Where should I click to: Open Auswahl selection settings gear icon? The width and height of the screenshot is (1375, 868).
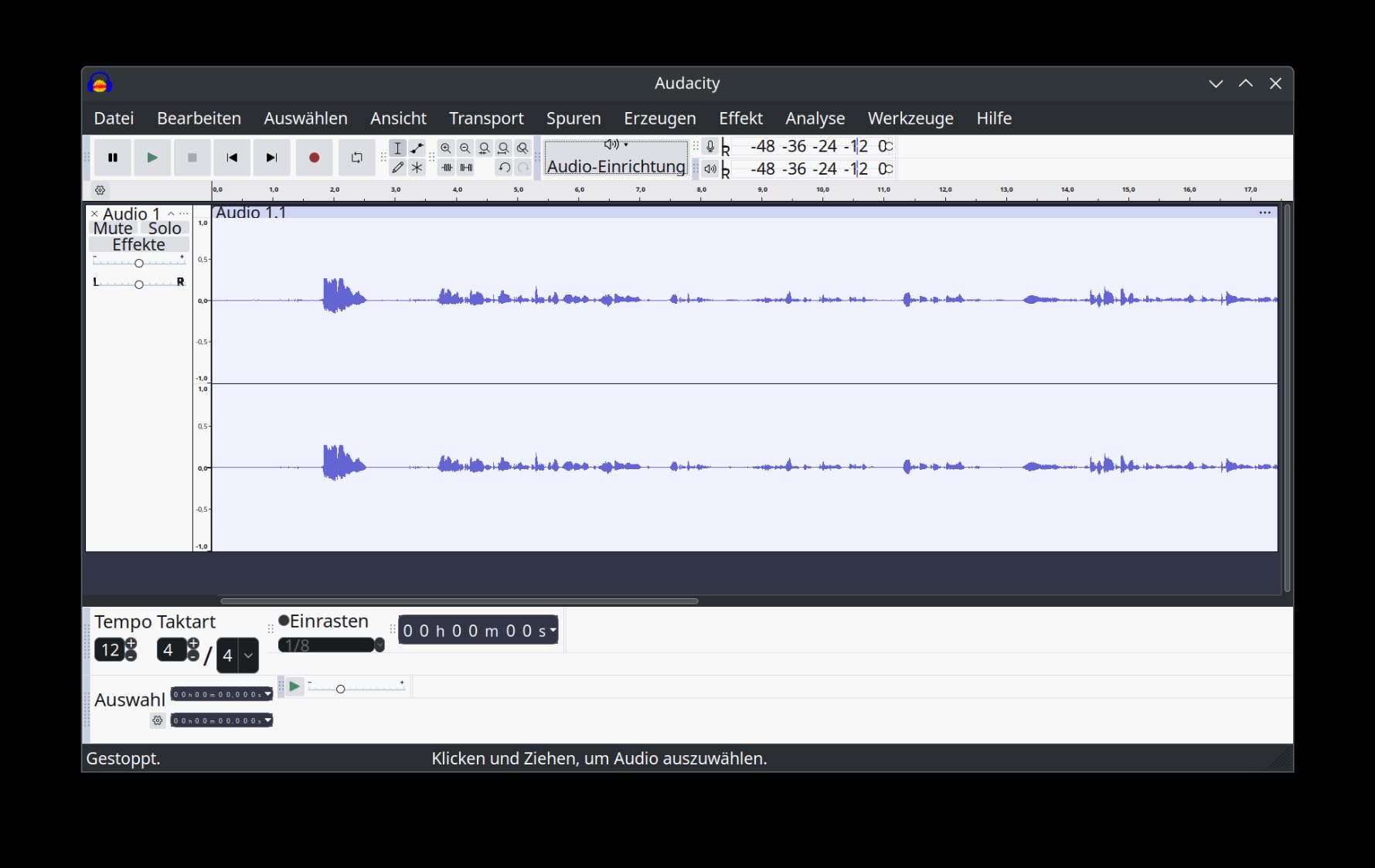(158, 720)
